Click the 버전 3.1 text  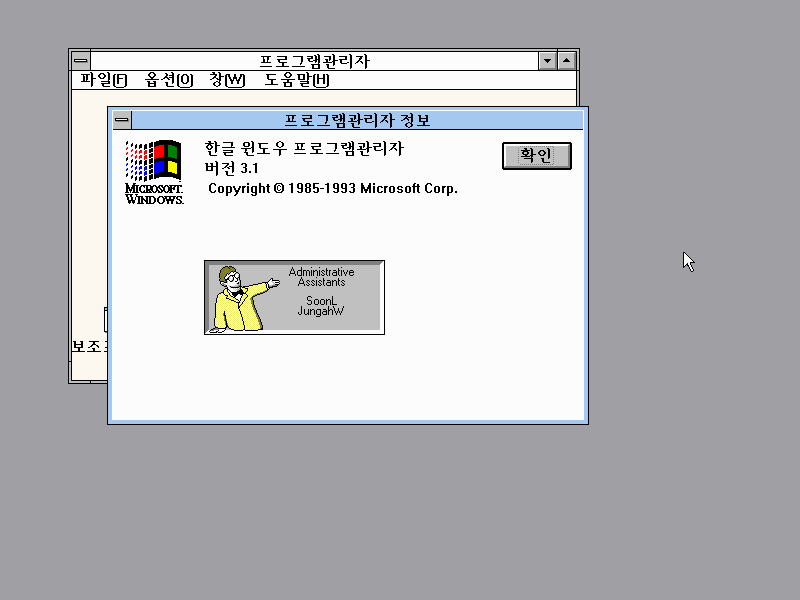(232, 168)
